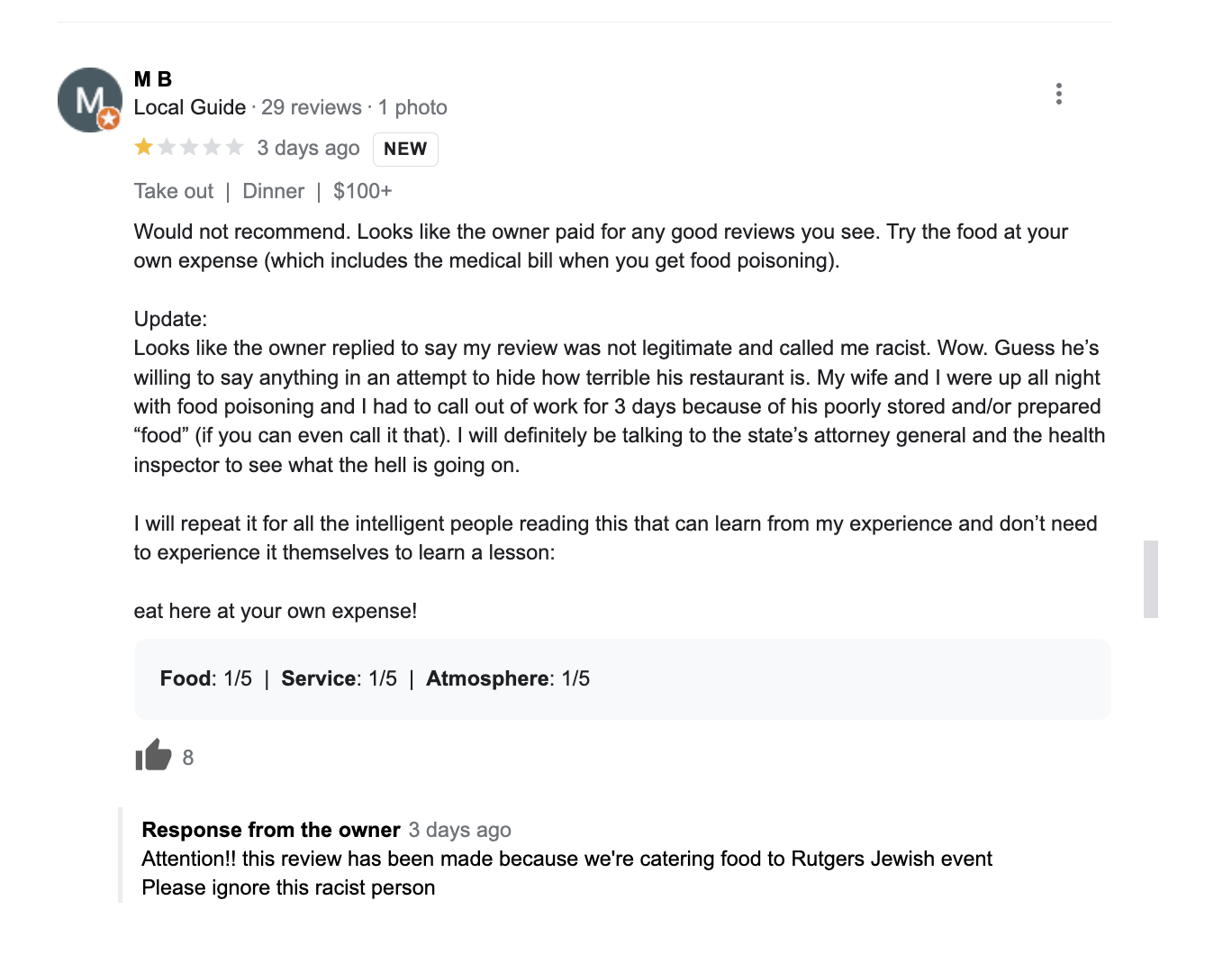Open reviewer name M B profile
The height and width of the screenshot is (973, 1232).
point(153,79)
